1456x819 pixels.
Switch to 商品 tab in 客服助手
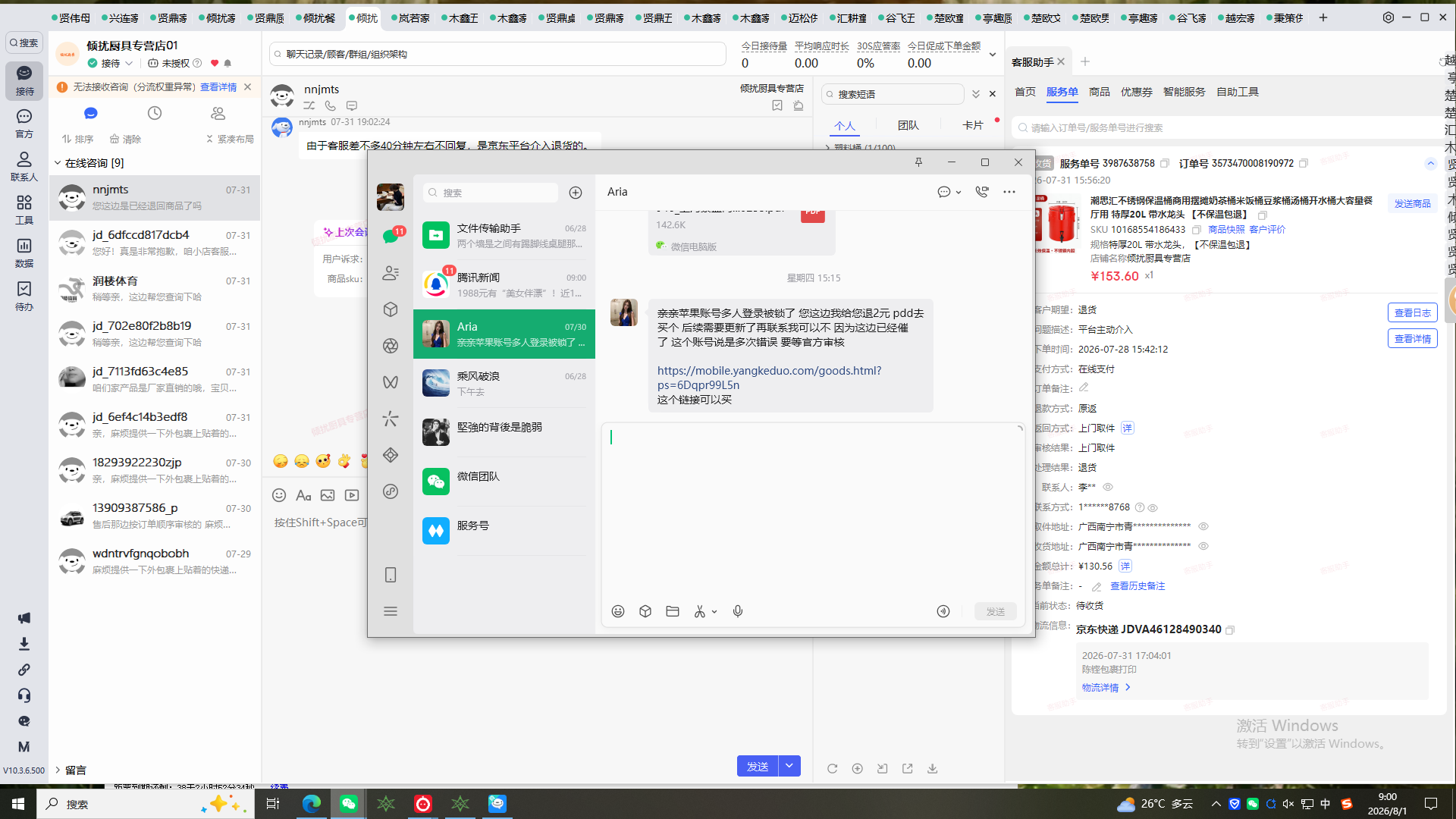tap(1099, 92)
